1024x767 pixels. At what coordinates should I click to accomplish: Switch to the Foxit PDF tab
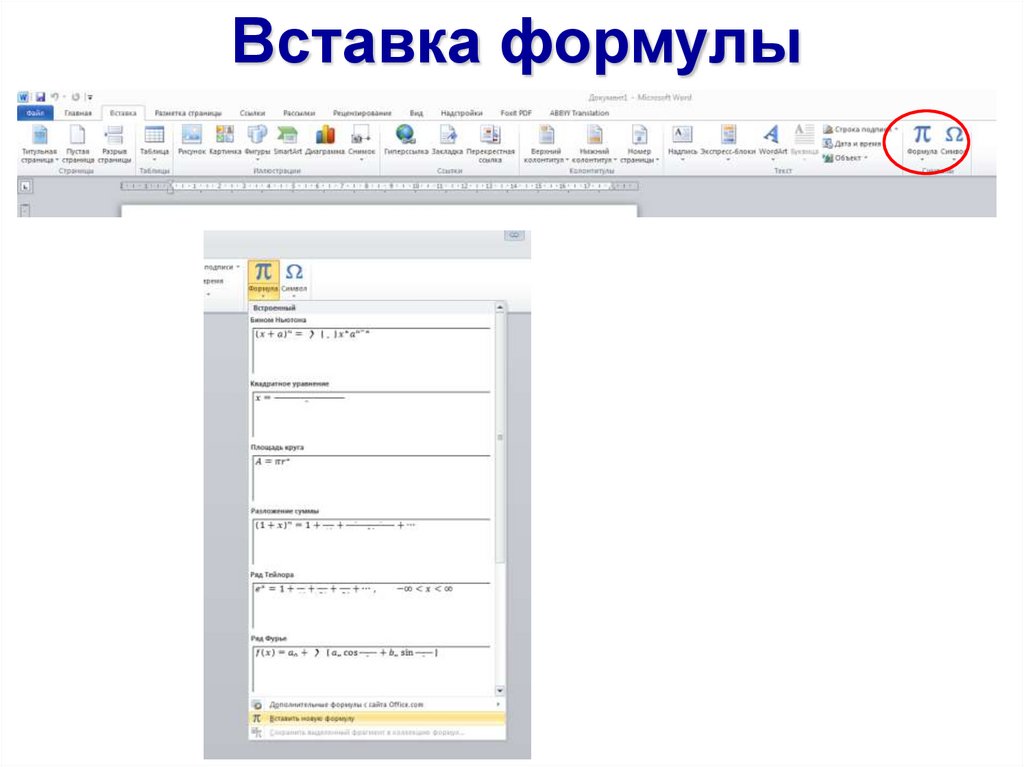coord(516,113)
